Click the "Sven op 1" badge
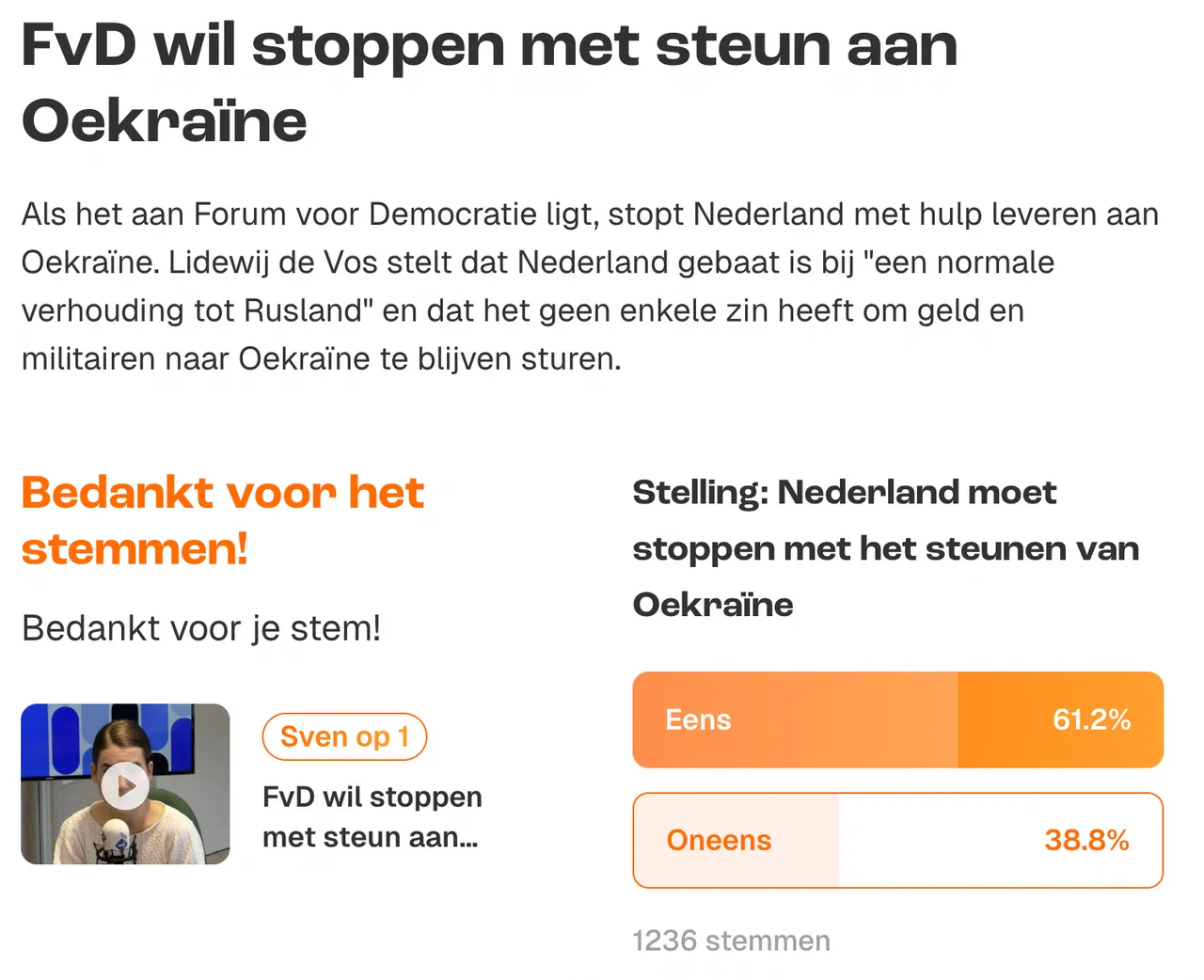The height and width of the screenshot is (980, 1204). 344,736
